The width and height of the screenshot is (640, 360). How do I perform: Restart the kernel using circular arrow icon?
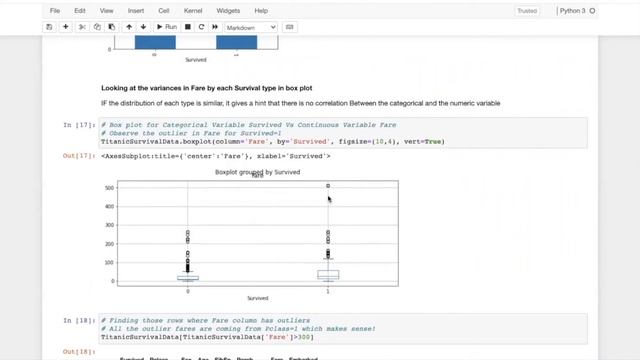(x=201, y=27)
